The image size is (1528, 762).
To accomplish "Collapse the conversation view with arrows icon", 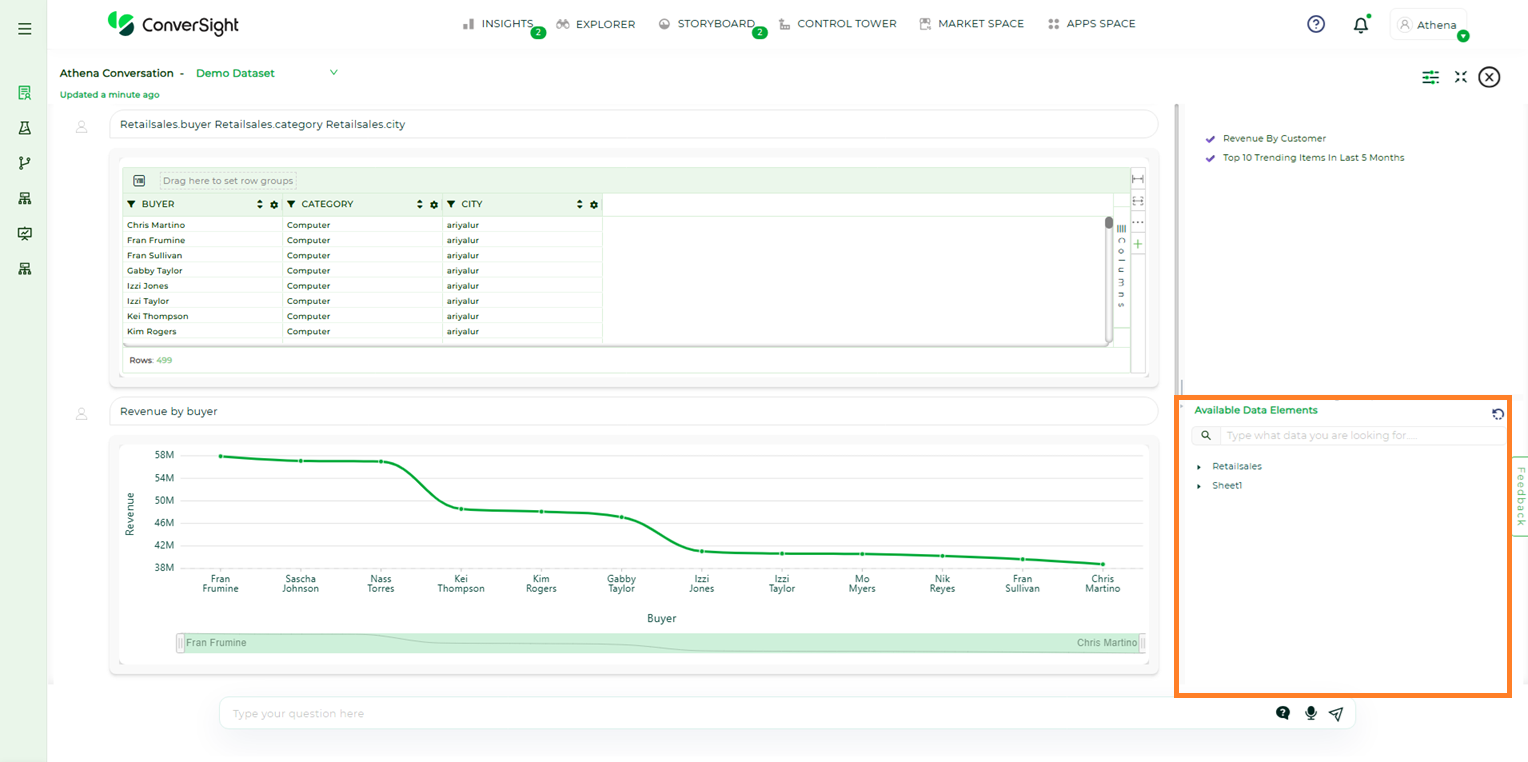I will tap(1461, 77).
